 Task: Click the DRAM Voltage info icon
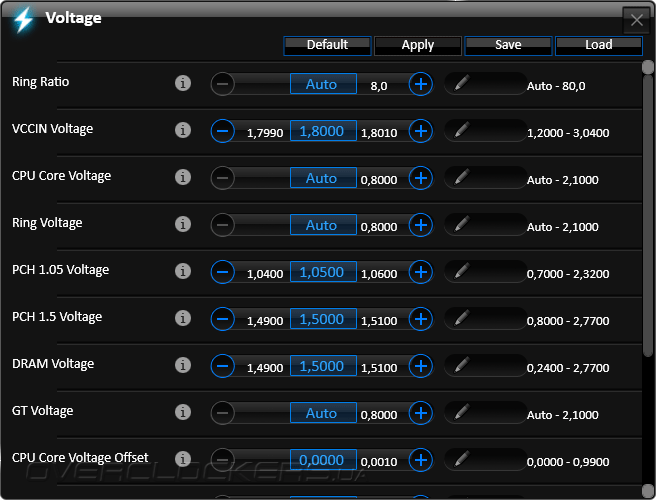click(x=183, y=365)
